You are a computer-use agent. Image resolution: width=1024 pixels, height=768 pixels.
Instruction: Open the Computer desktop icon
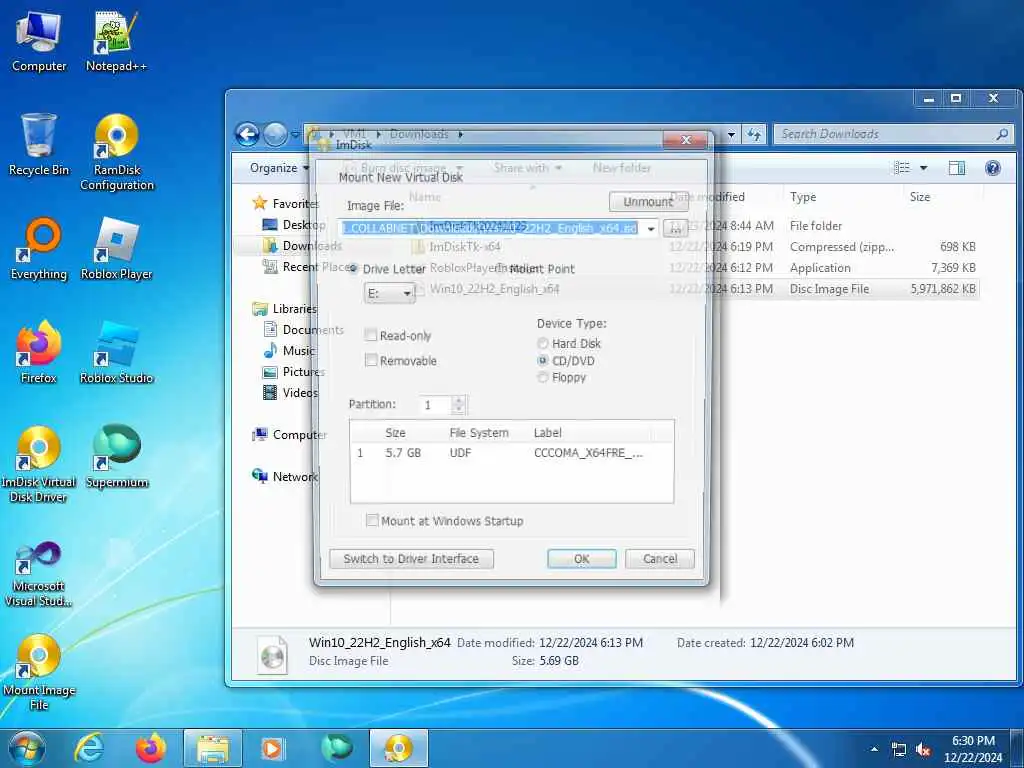[39, 42]
